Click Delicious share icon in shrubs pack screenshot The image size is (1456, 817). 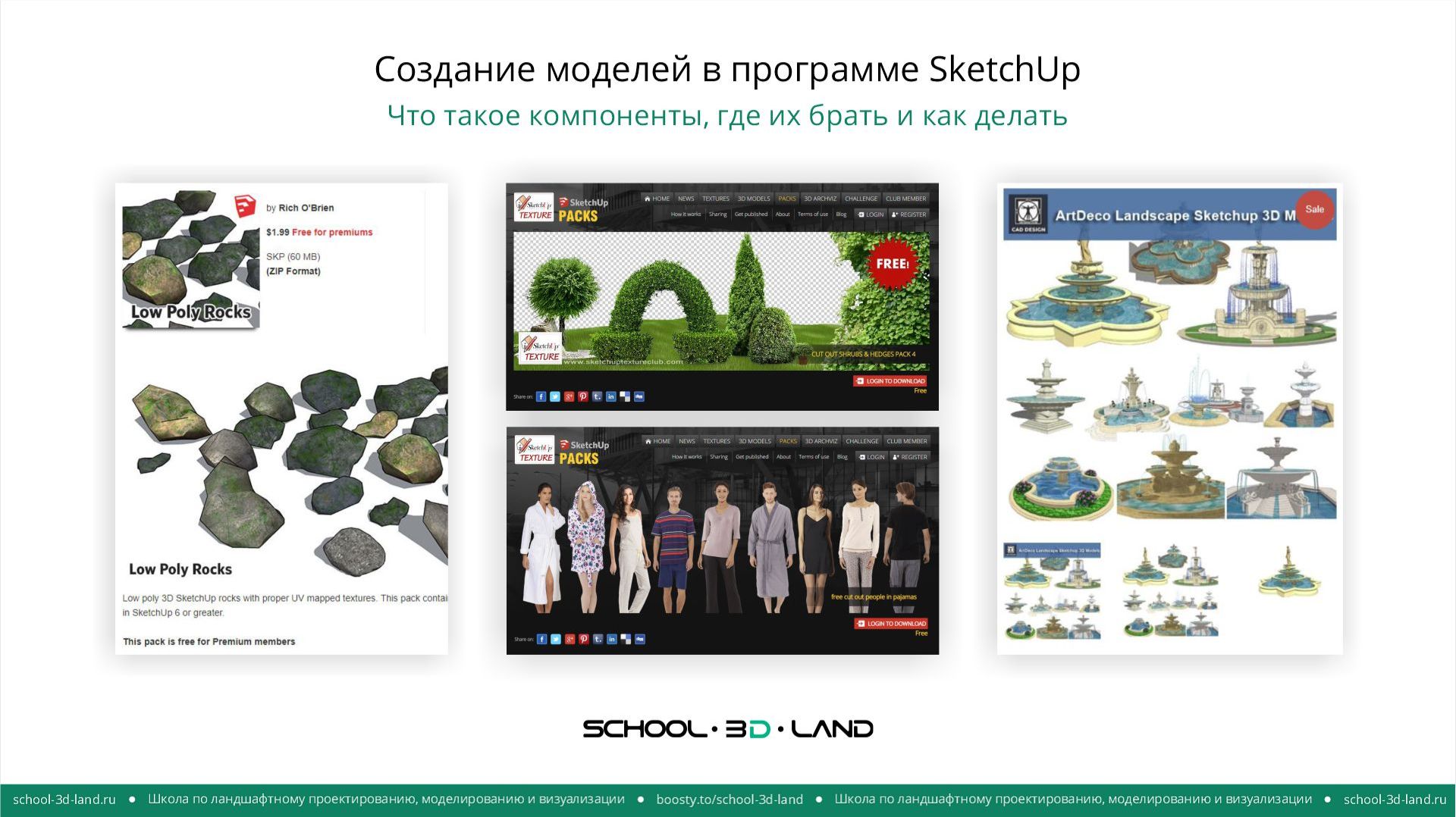[625, 396]
